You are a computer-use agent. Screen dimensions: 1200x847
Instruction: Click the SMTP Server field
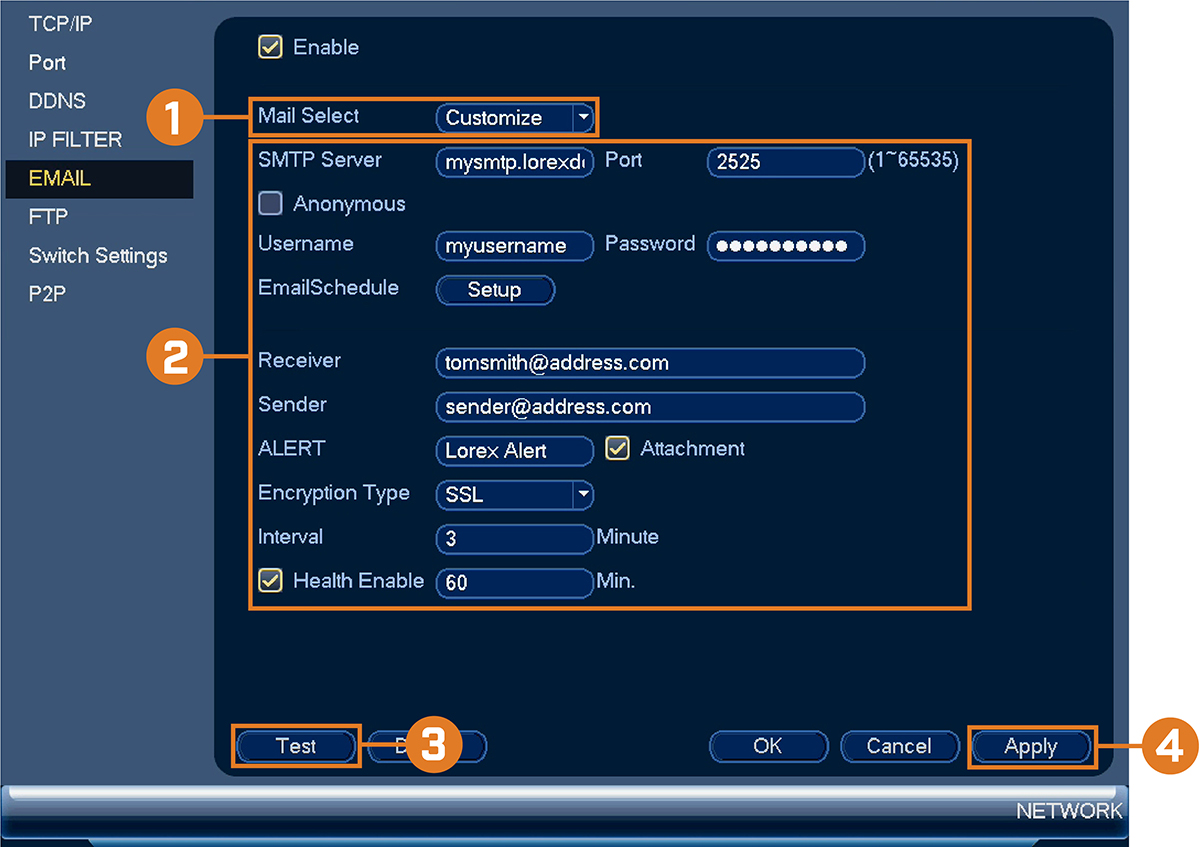coord(515,162)
